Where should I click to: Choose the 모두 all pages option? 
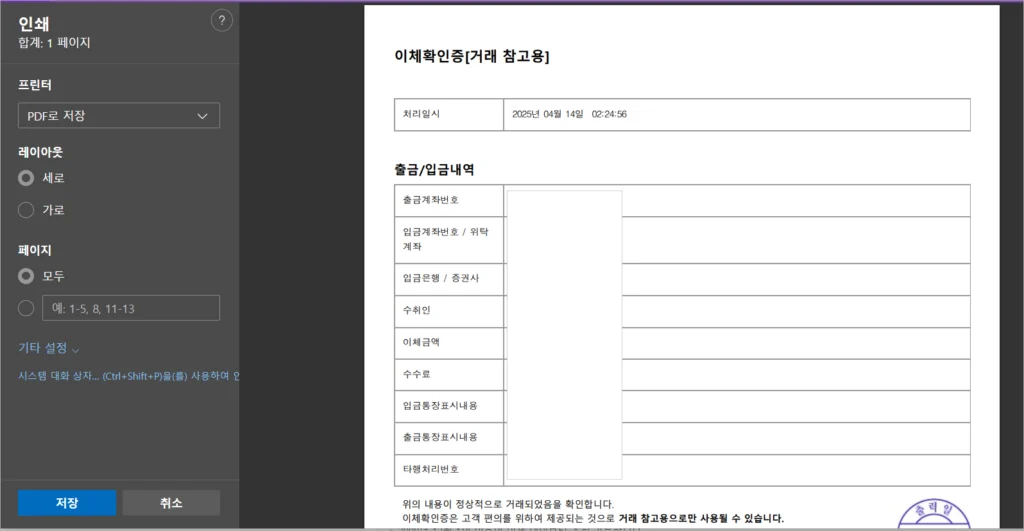[27, 276]
